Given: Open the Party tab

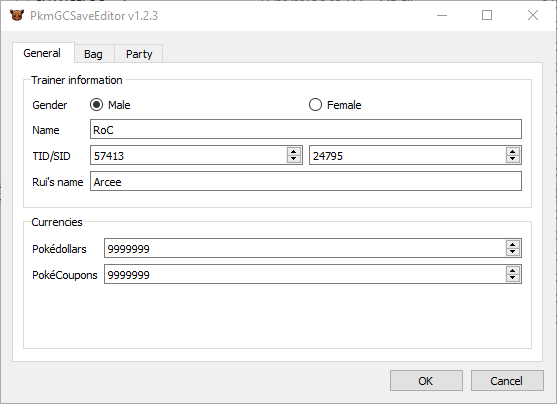Looking at the screenshot, I should click(x=139, y=54).
